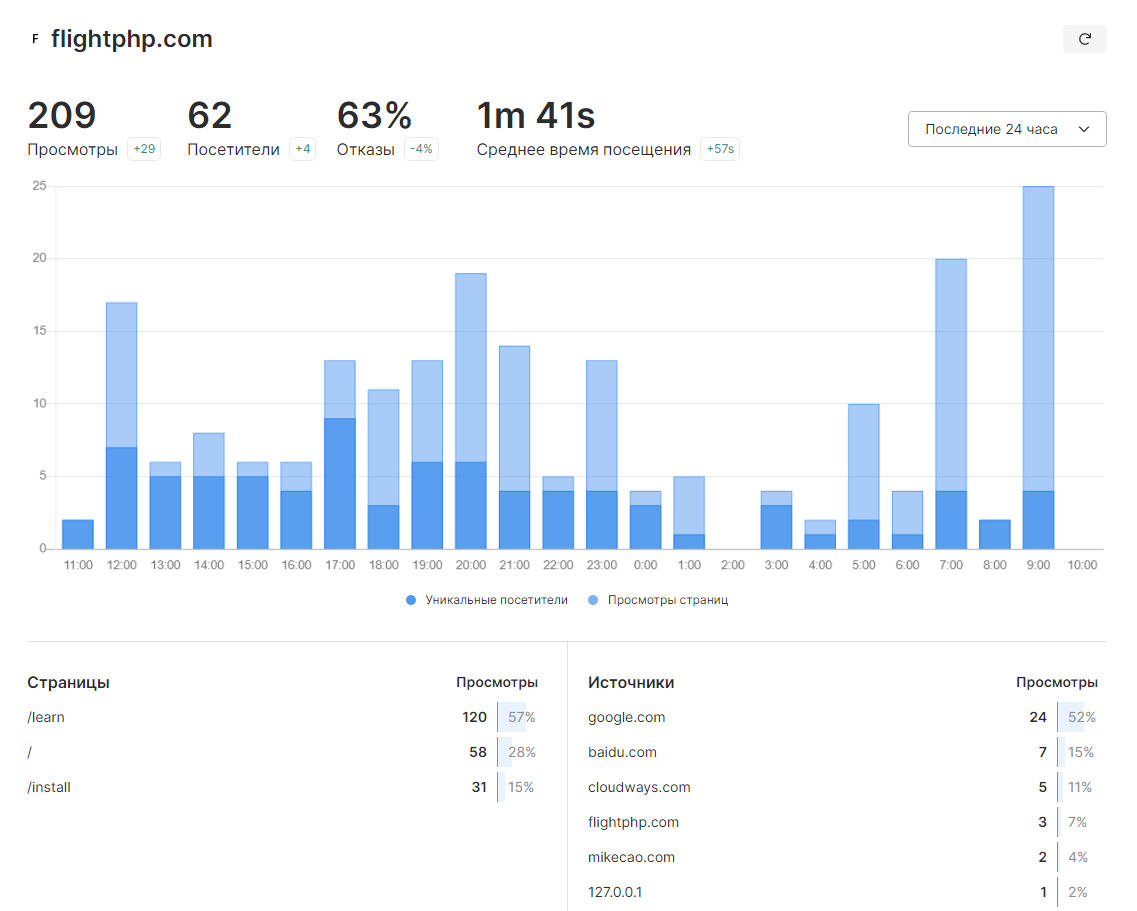This screenshot has width=1137, height=911.
Task: Click the +29 views change badge
Action: (144, 149)
